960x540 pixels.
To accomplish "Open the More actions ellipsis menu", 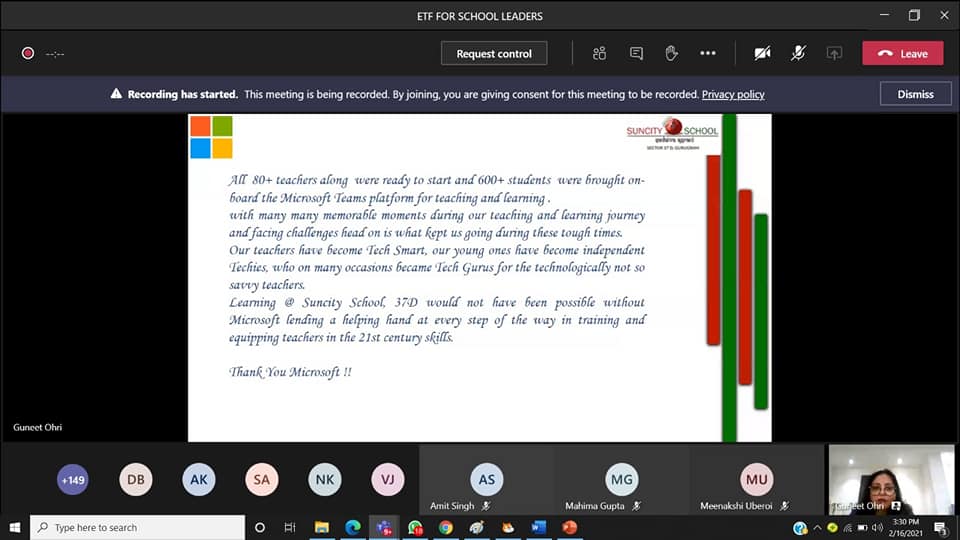I will point(708,53).
